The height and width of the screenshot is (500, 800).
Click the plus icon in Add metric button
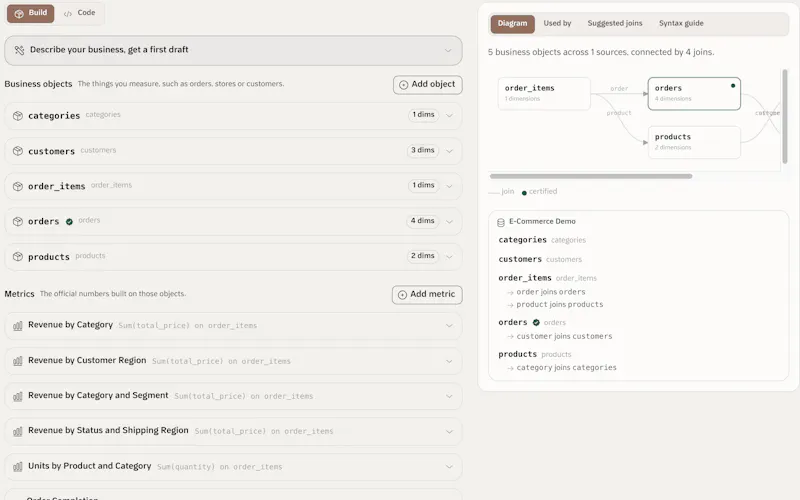point(403,294)
